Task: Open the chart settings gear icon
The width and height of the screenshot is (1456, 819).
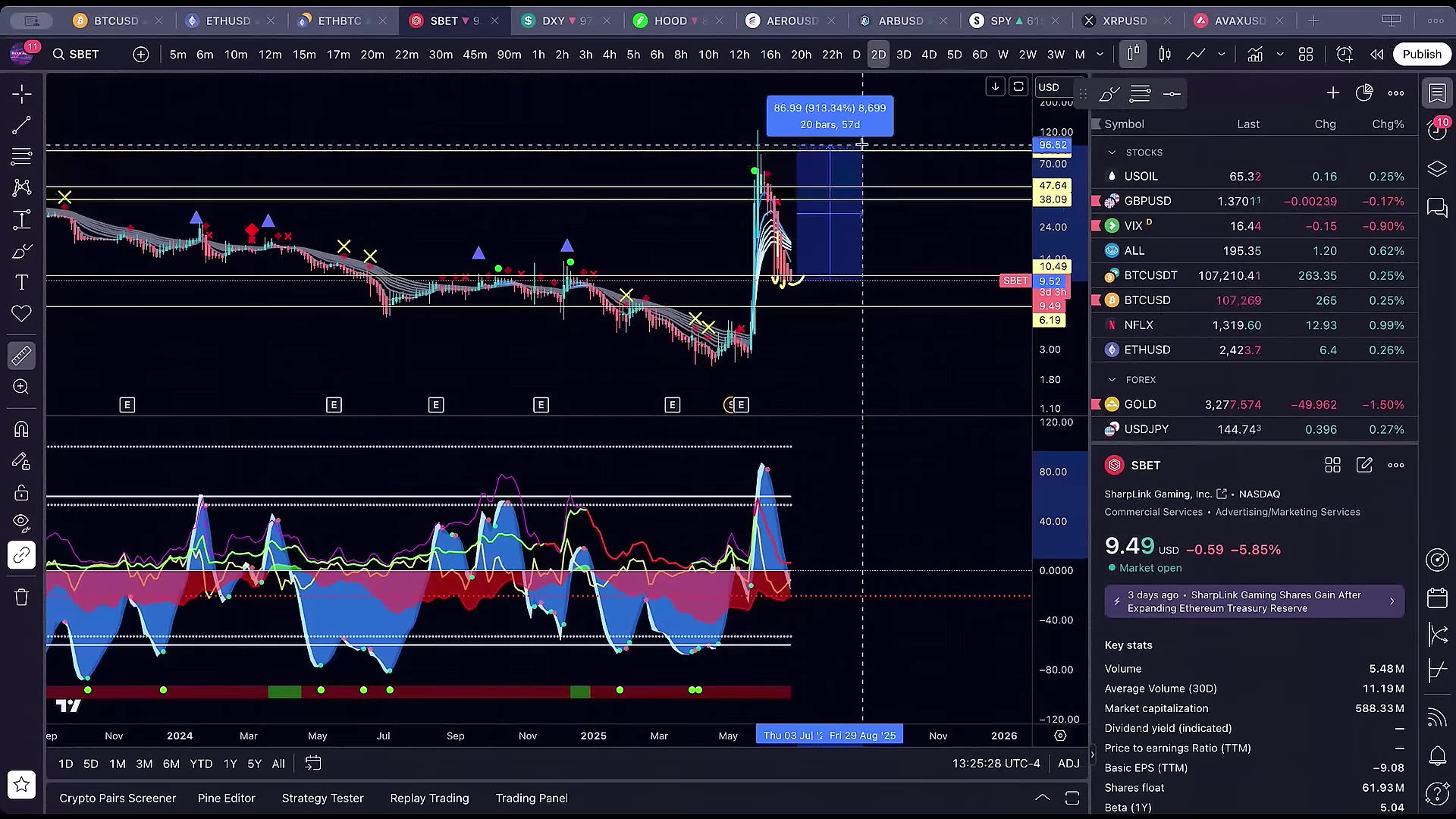Action: 1060,736
